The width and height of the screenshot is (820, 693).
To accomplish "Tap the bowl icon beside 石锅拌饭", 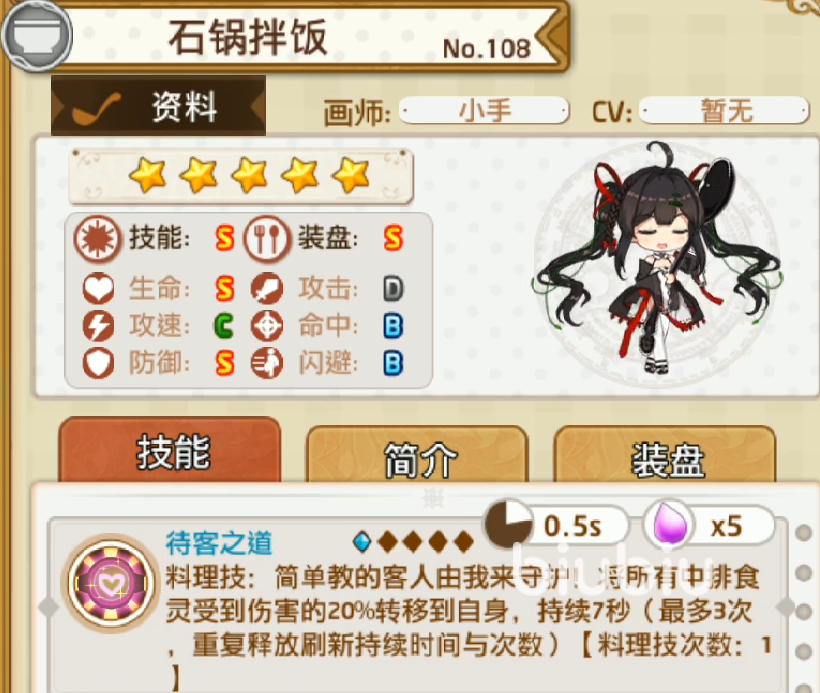I will click(37, 36).
